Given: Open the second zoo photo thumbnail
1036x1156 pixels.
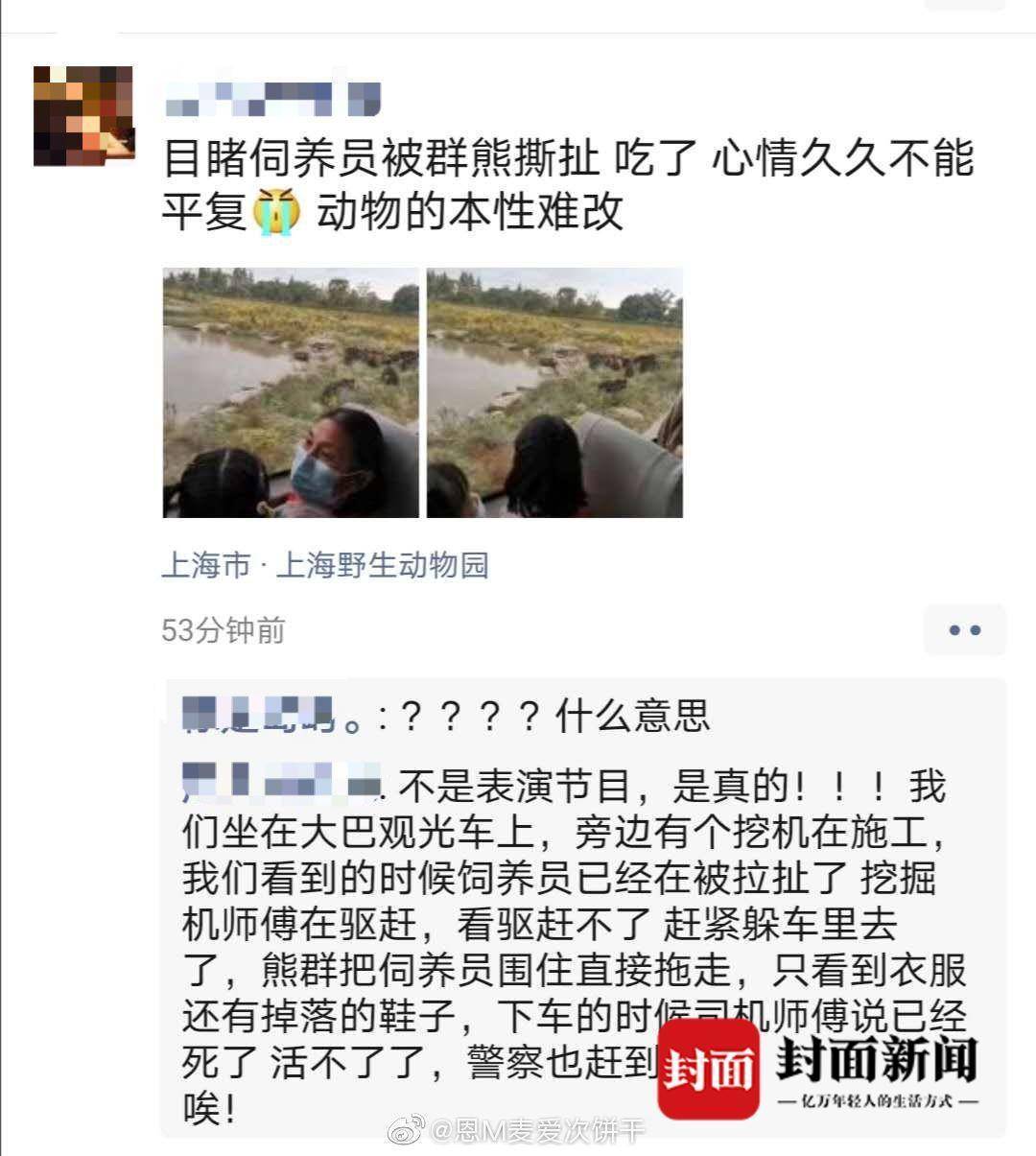Looking at the screenshot, I should click(554, 393).
